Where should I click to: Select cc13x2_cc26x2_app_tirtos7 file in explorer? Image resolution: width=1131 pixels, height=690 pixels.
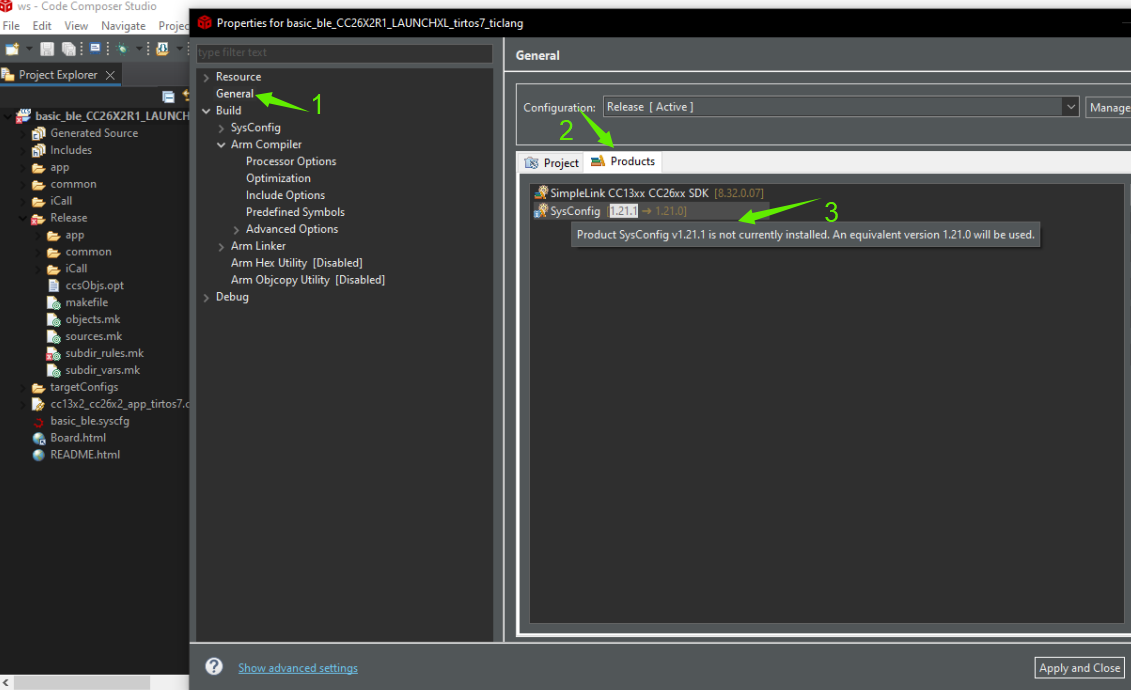coord(119,404)
